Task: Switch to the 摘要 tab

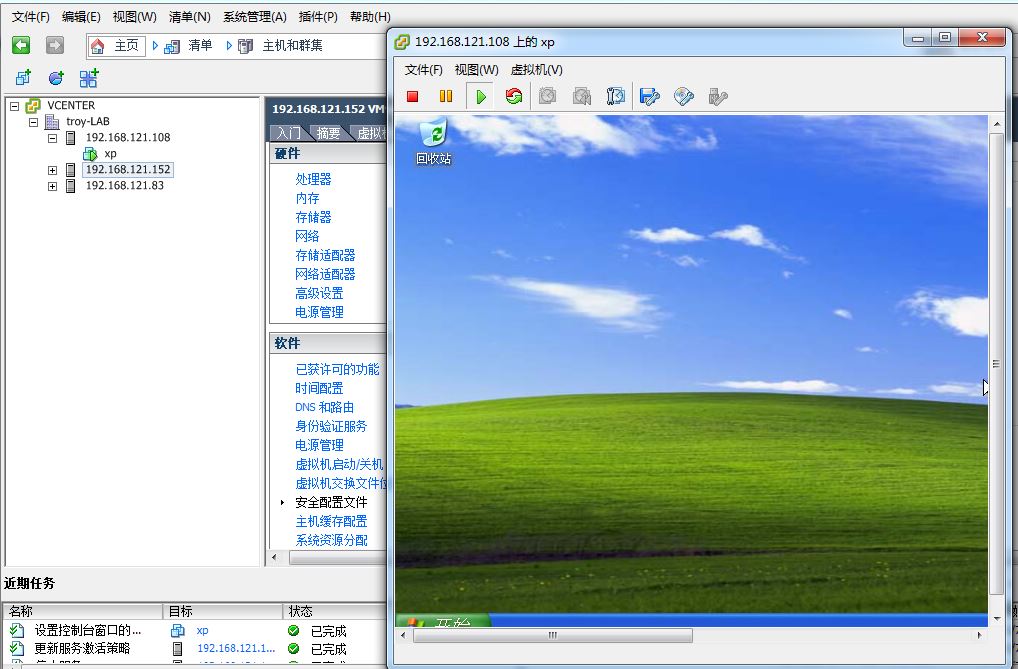Action: coord(329,133)
